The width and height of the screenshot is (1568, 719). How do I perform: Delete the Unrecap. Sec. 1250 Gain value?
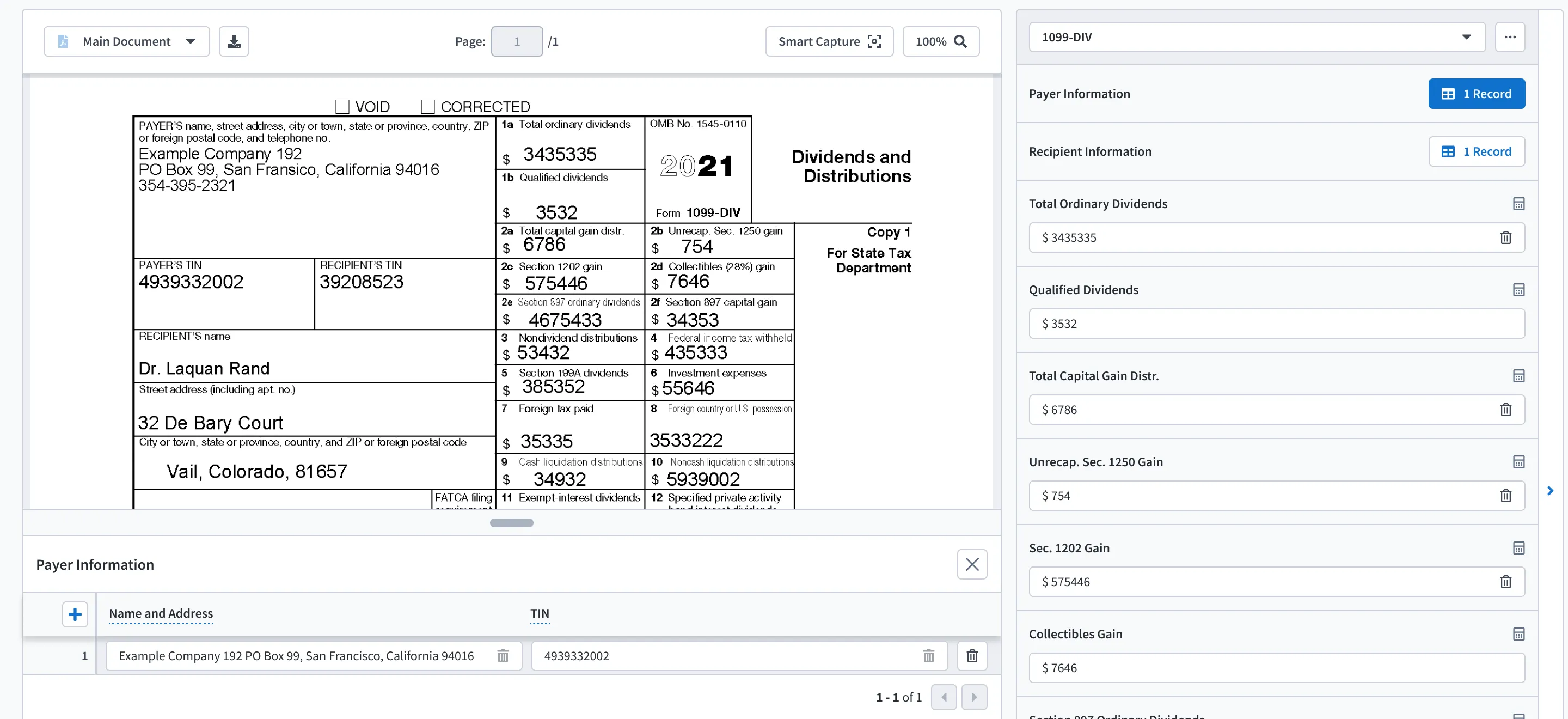tap(1505, 496)
